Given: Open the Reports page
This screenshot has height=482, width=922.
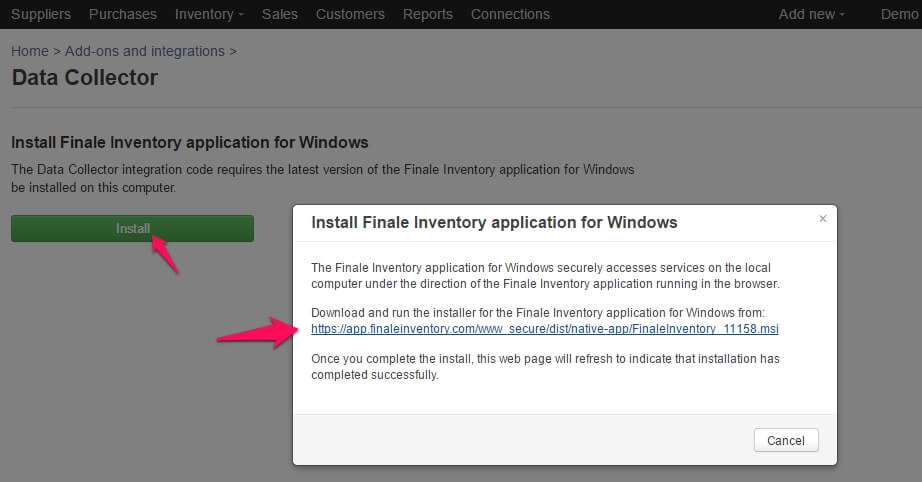Looking at the screenshot, I should click(427, 14).
